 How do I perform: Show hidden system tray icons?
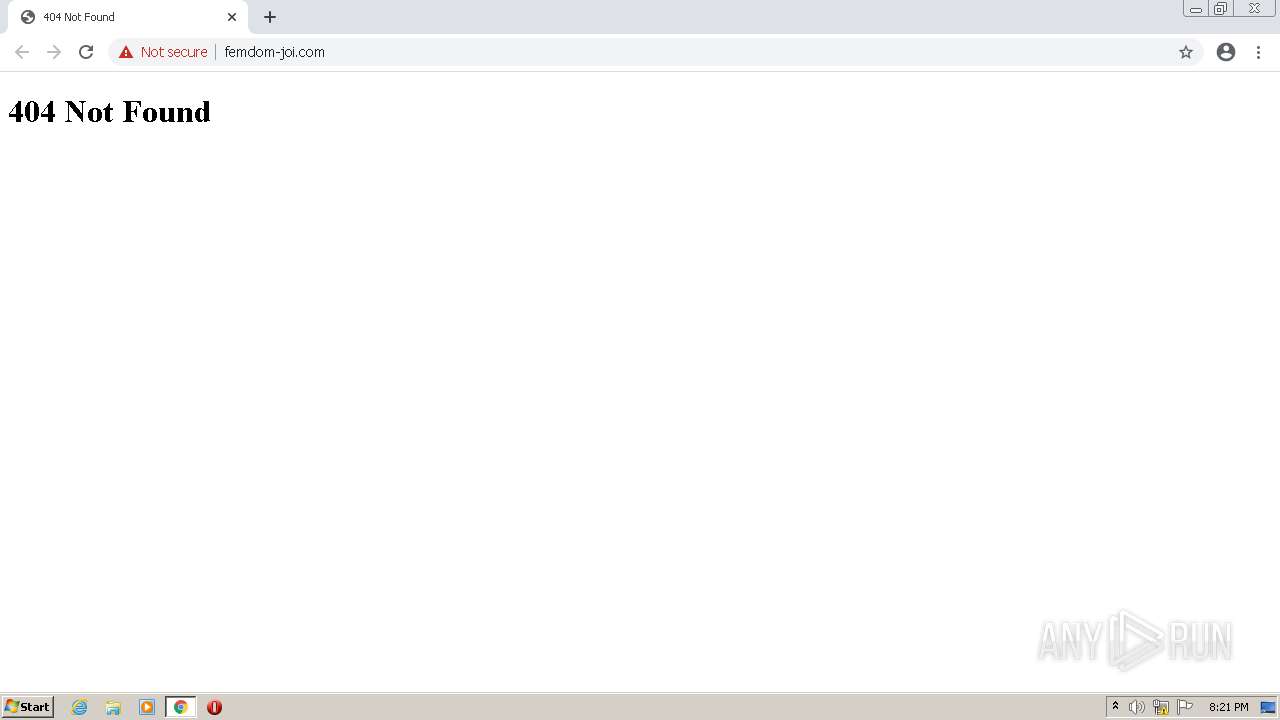coord(1115,707)
